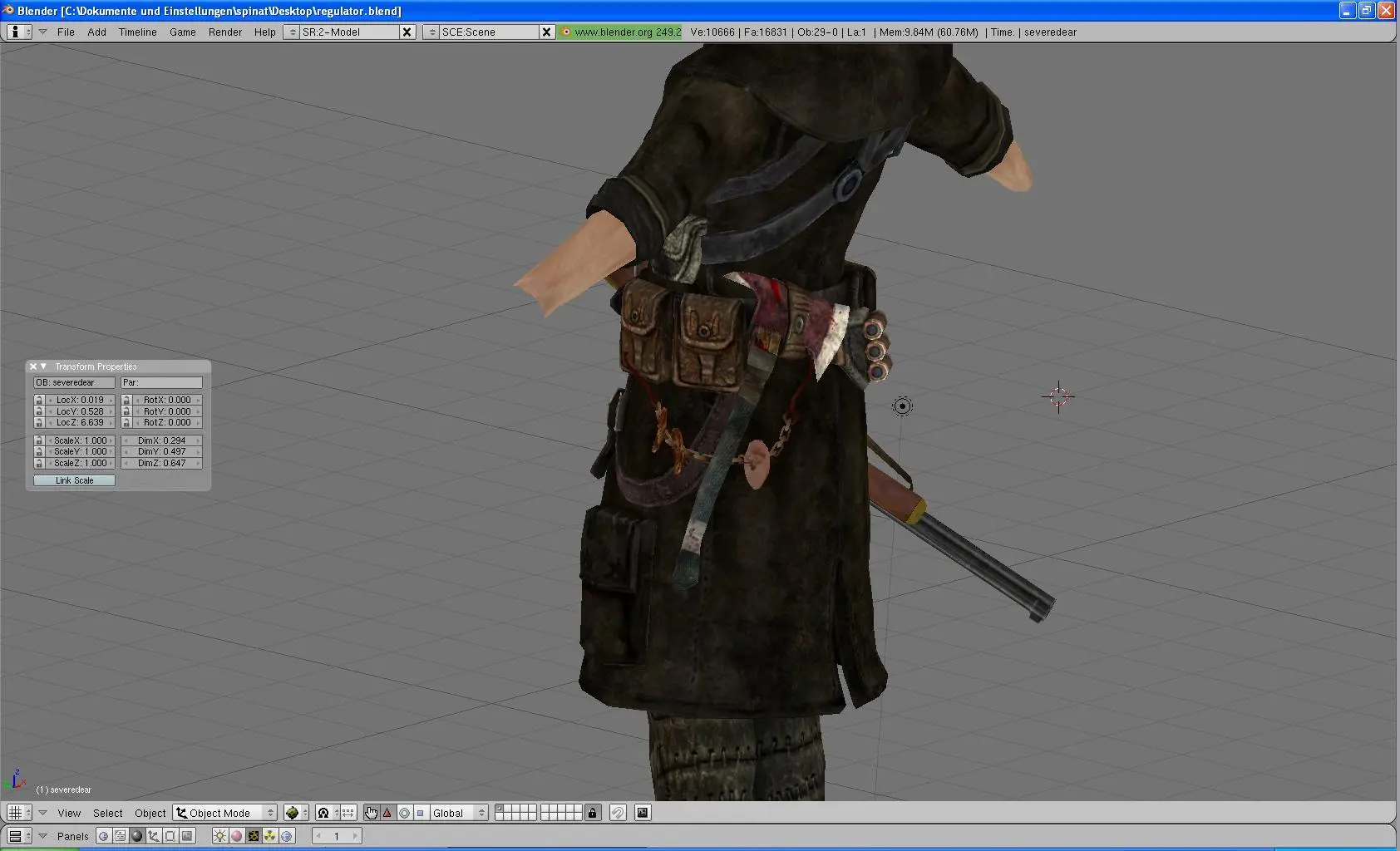1400x851 pixels.
Task: Open the Select menu in 3D header
Action: pos(108,813)
